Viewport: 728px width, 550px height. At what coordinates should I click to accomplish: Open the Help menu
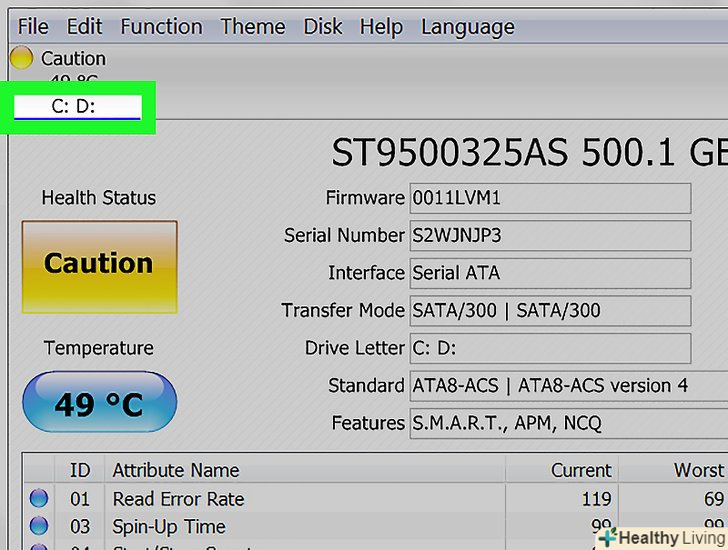coord(381,27)
